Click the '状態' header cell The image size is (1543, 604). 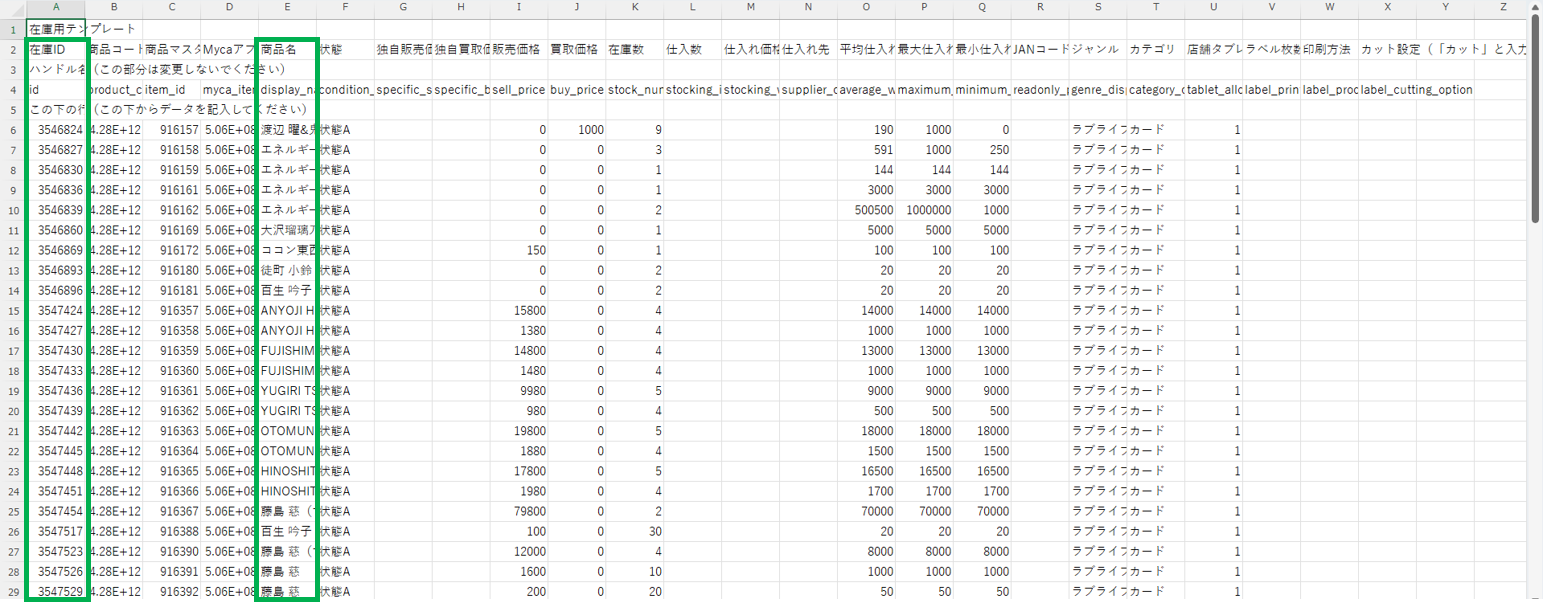tap(345, 49)
